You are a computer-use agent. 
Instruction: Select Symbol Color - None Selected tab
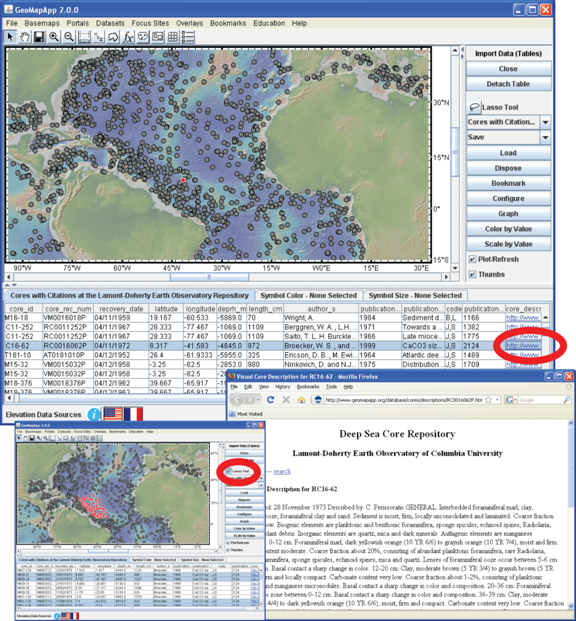point(309,295)
